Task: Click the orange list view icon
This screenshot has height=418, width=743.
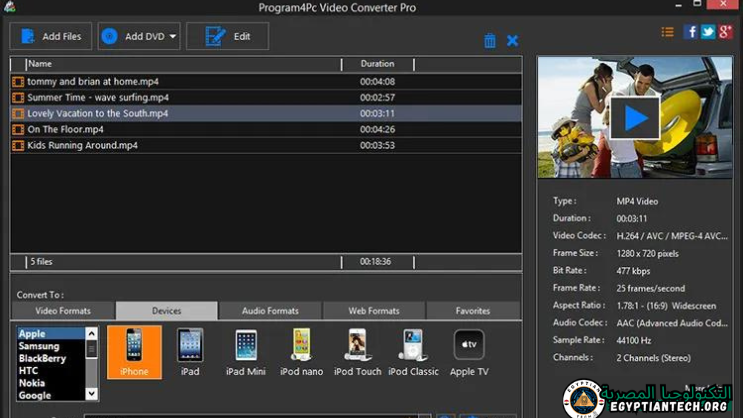Action: 667,32
